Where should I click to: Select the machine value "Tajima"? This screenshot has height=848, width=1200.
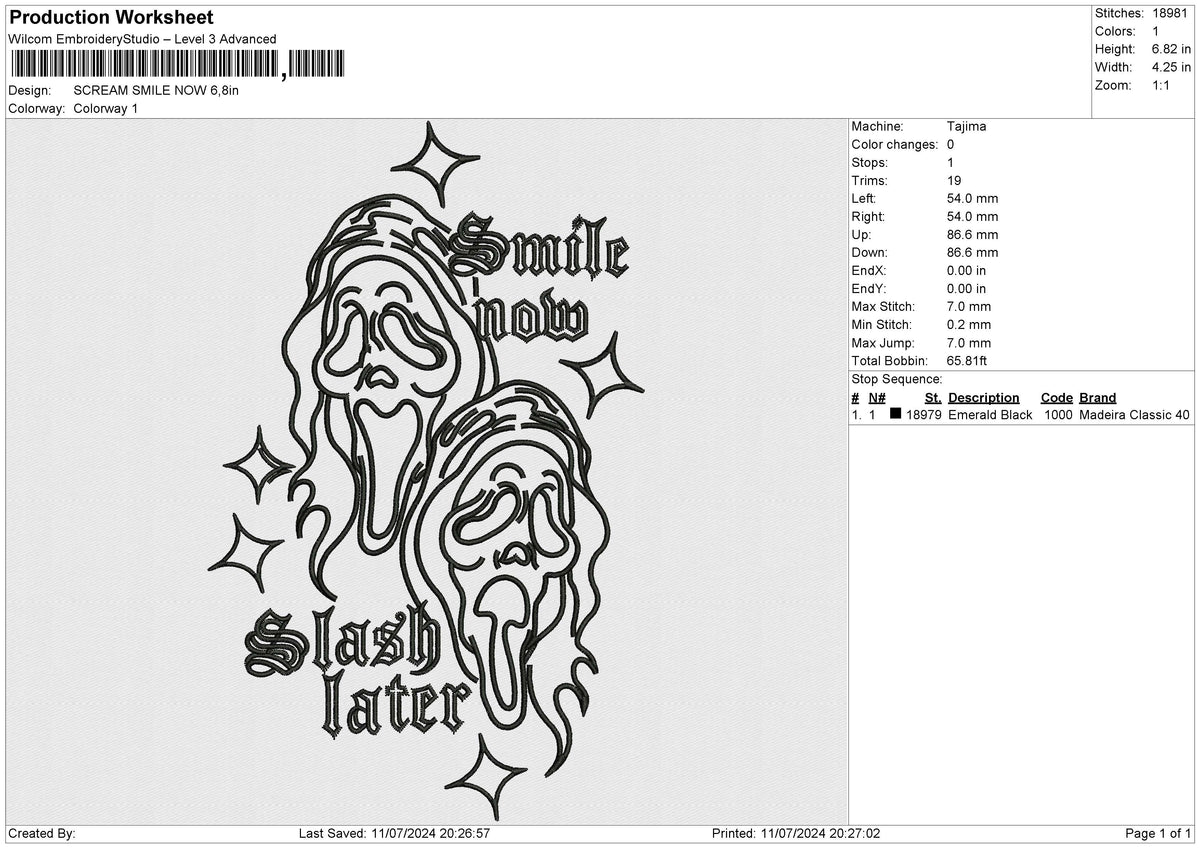point(966,126)
